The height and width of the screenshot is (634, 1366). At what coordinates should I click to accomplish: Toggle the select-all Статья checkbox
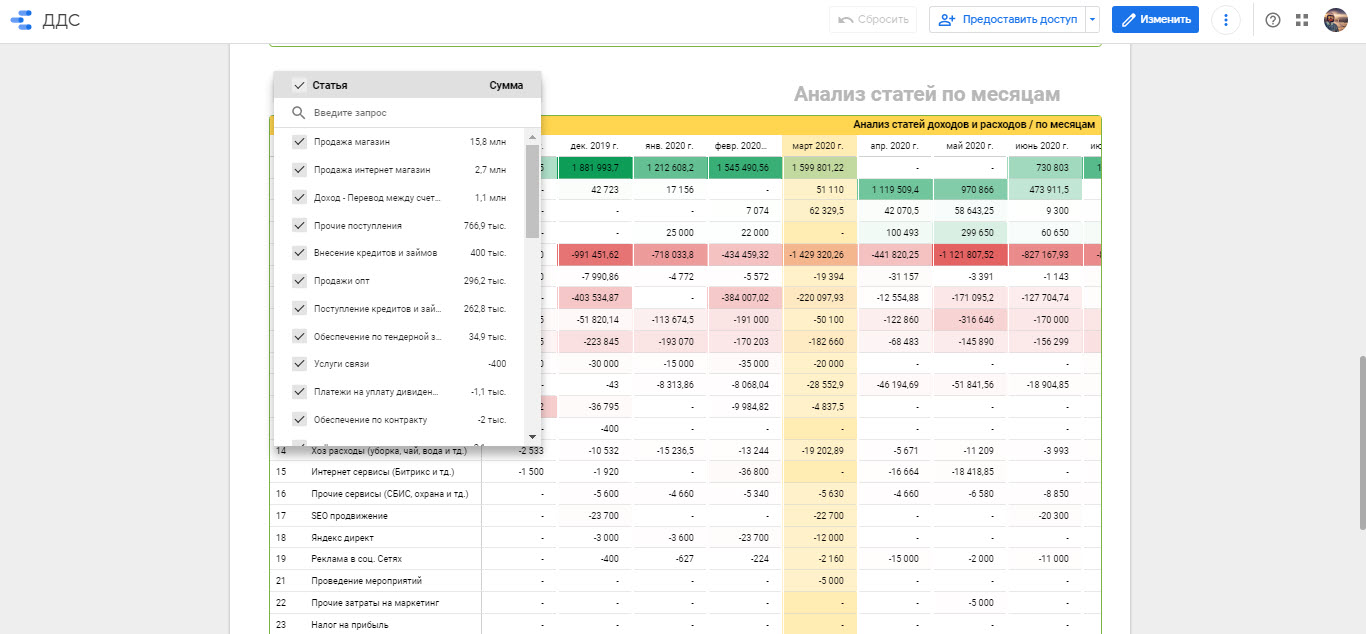(x=299, y=86)
